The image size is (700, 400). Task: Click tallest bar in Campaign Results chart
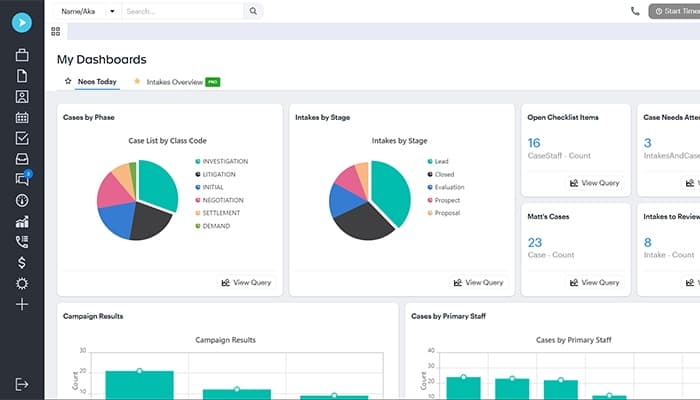pos(139,384)
